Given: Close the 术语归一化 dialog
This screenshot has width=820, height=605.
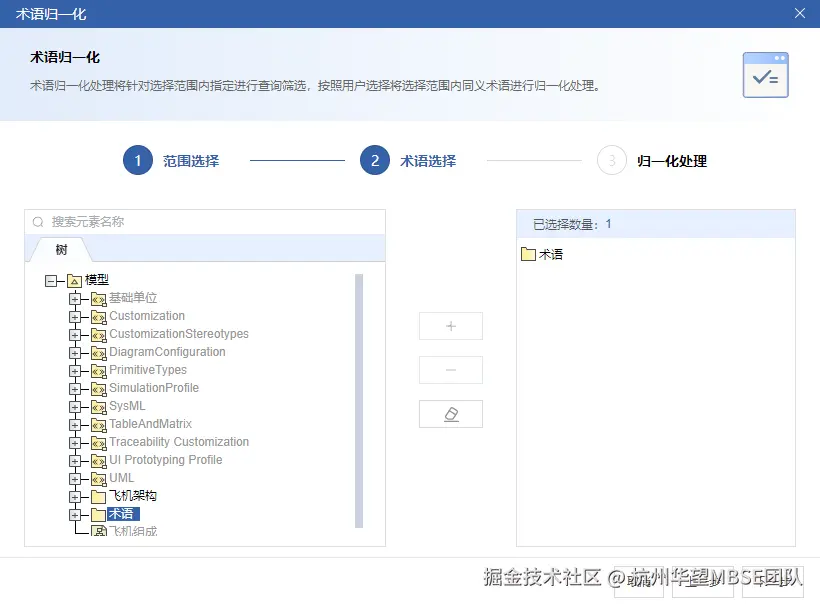Looking at the screenshot, I should pos(800,13).
